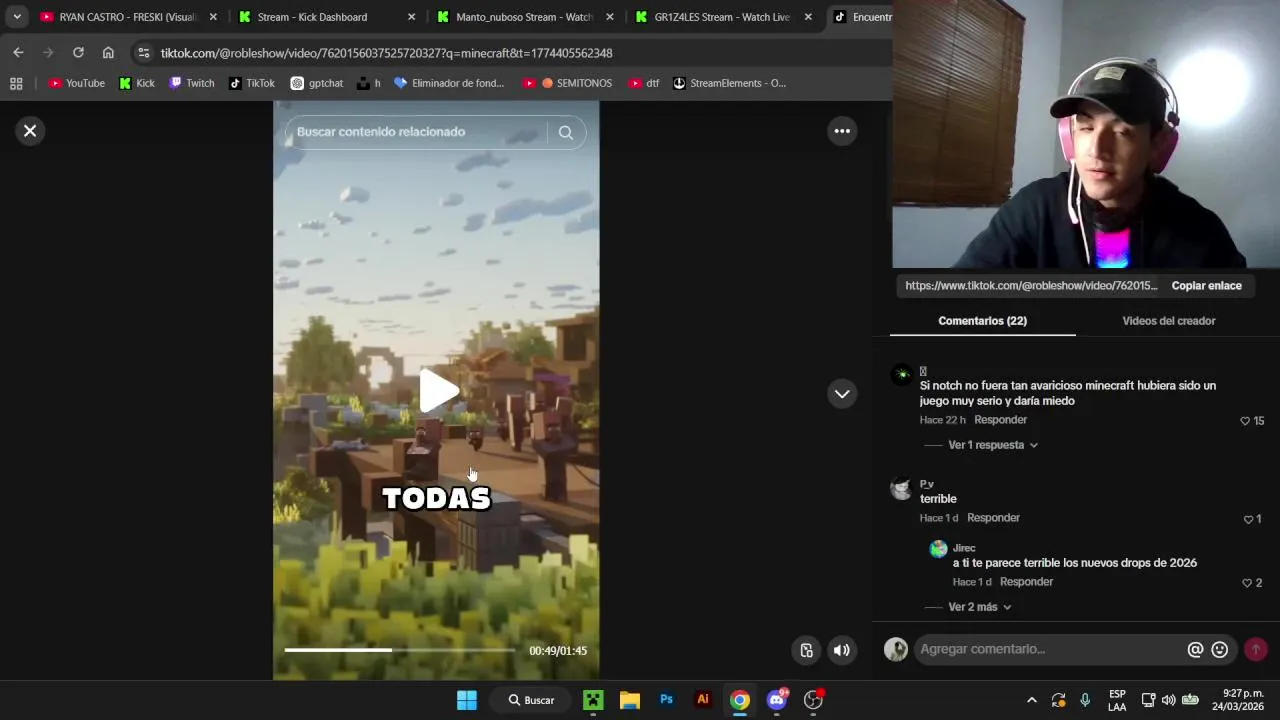Image resolution: width=1280 pixels, height=720 pixels.
Task: Reply to the 'terrible' comment
Action: (x=993, y=518)
